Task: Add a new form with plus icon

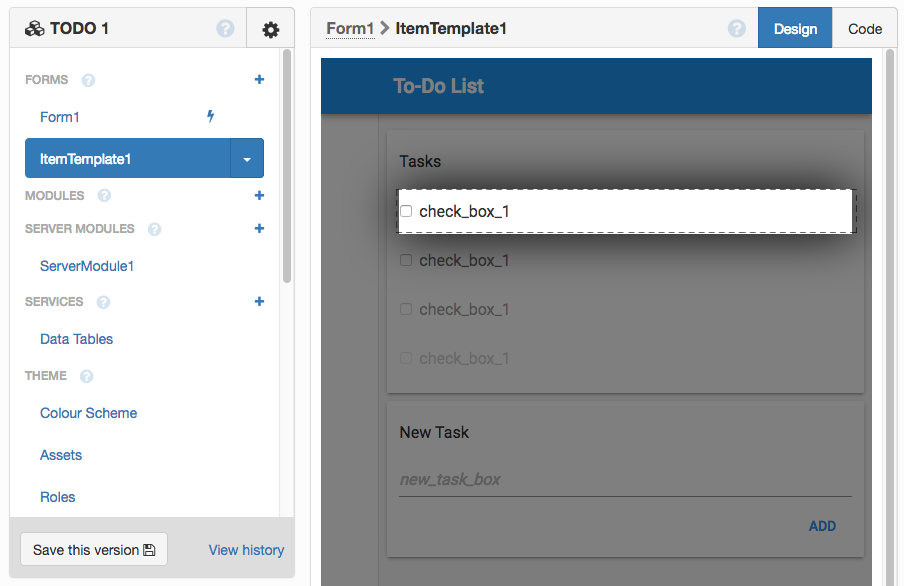Action: [259, 80]
